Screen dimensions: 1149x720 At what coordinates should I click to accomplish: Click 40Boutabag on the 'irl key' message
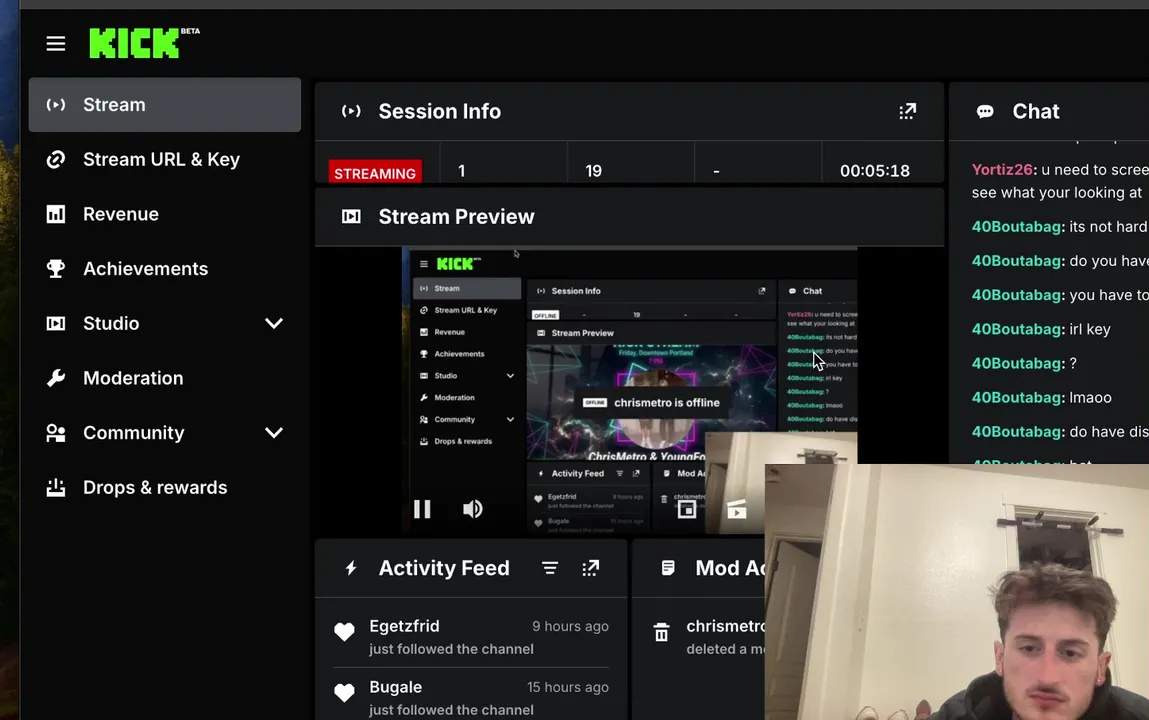click(x=1017, y=330)
